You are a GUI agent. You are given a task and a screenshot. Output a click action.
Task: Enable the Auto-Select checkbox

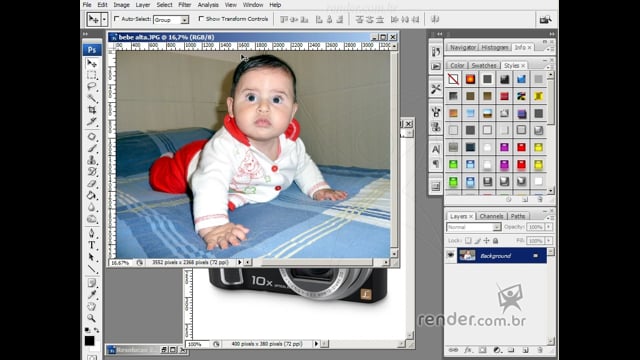[117, 19]
